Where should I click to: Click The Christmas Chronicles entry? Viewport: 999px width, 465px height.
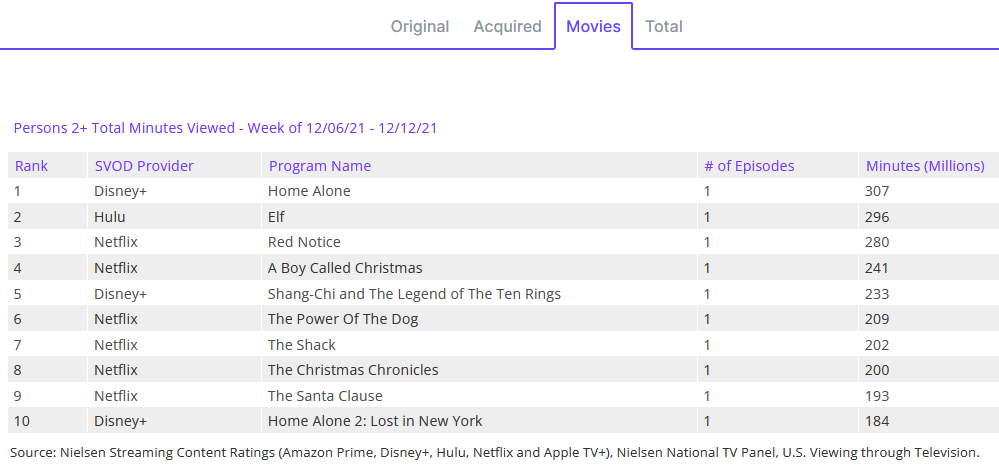point(353,370)
